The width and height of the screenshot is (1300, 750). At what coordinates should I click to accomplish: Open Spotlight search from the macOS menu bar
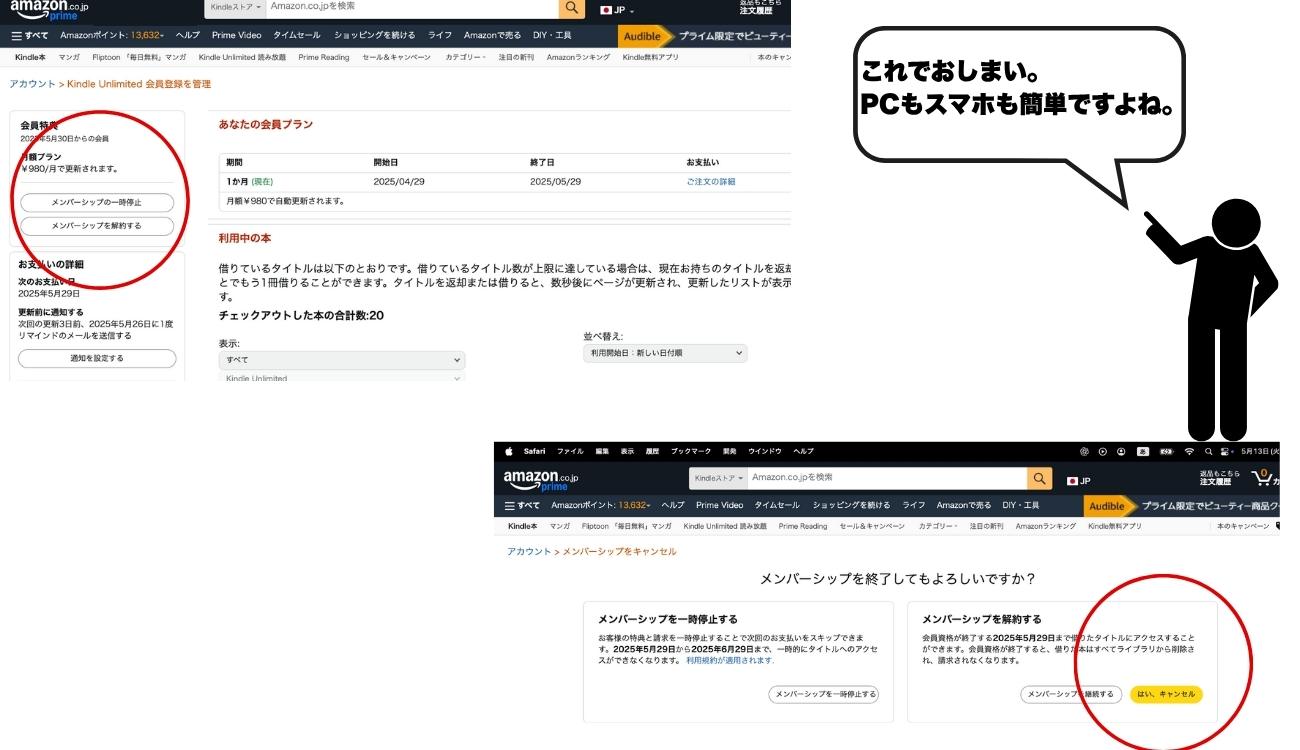(1208, 451)
